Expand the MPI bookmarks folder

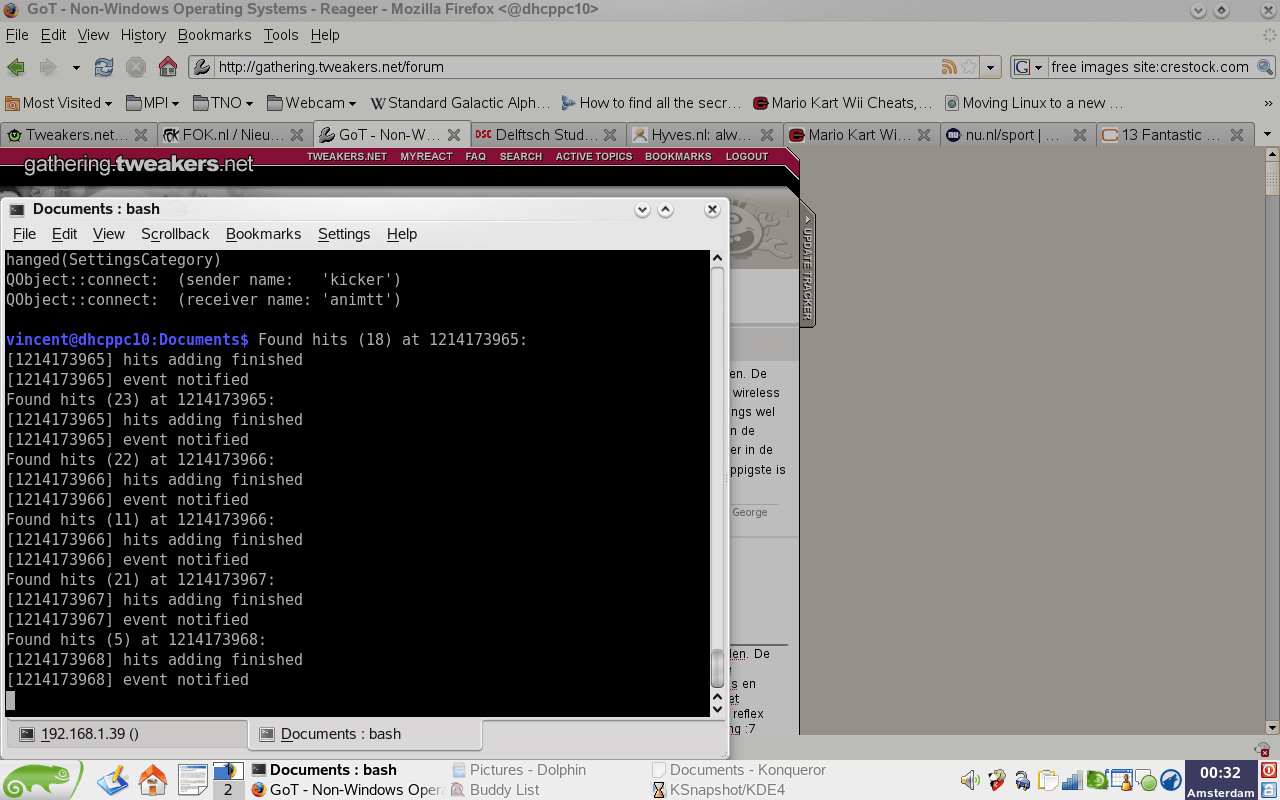point(153,103)
